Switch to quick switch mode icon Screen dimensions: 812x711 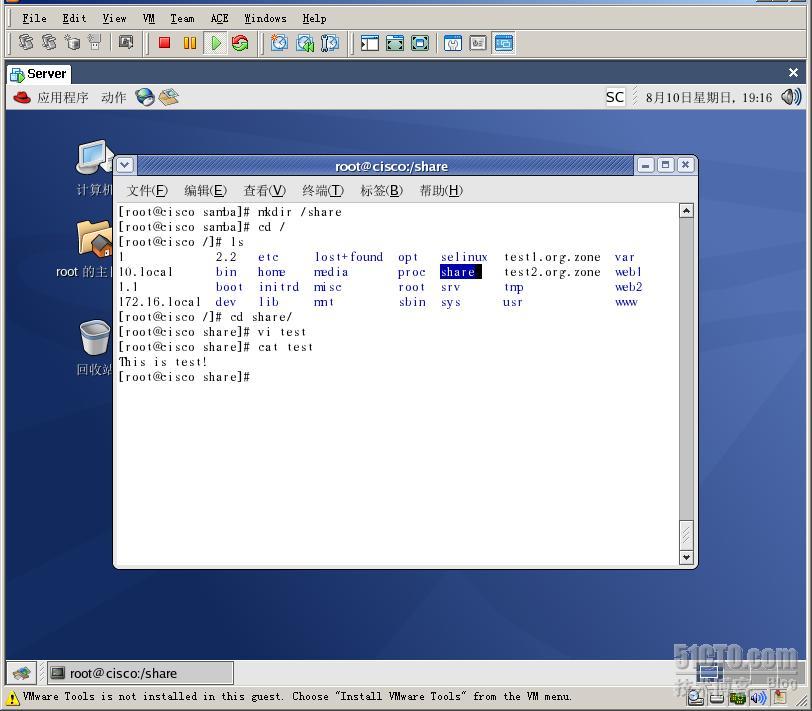(395, 43)
